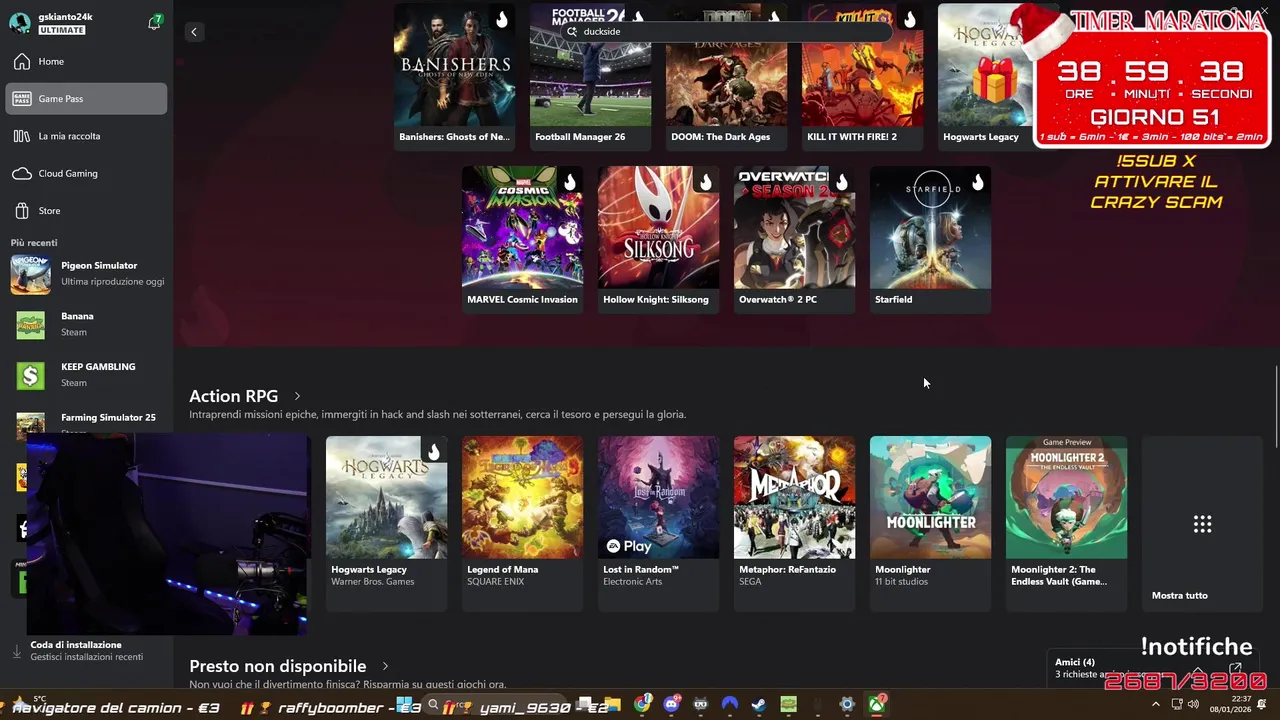Click flame icon on Starfield tile
The image size is (1280, 720).
tap(977, 182)
